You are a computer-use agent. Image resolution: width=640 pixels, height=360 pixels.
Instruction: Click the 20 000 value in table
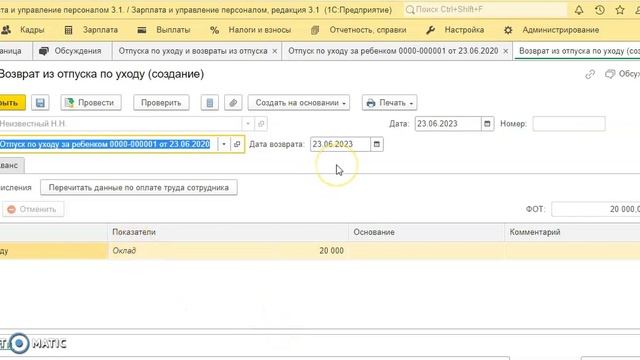[331, 251]
